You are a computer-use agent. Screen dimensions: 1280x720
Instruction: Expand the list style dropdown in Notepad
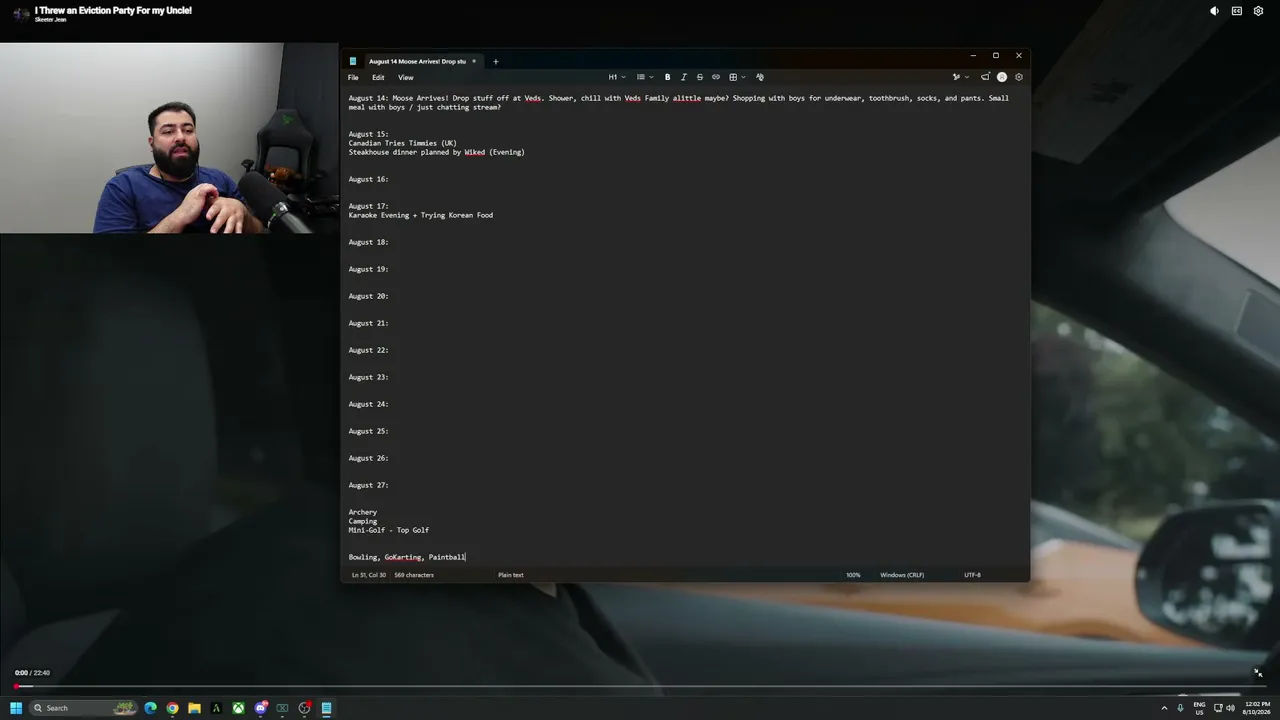[645, 77]
